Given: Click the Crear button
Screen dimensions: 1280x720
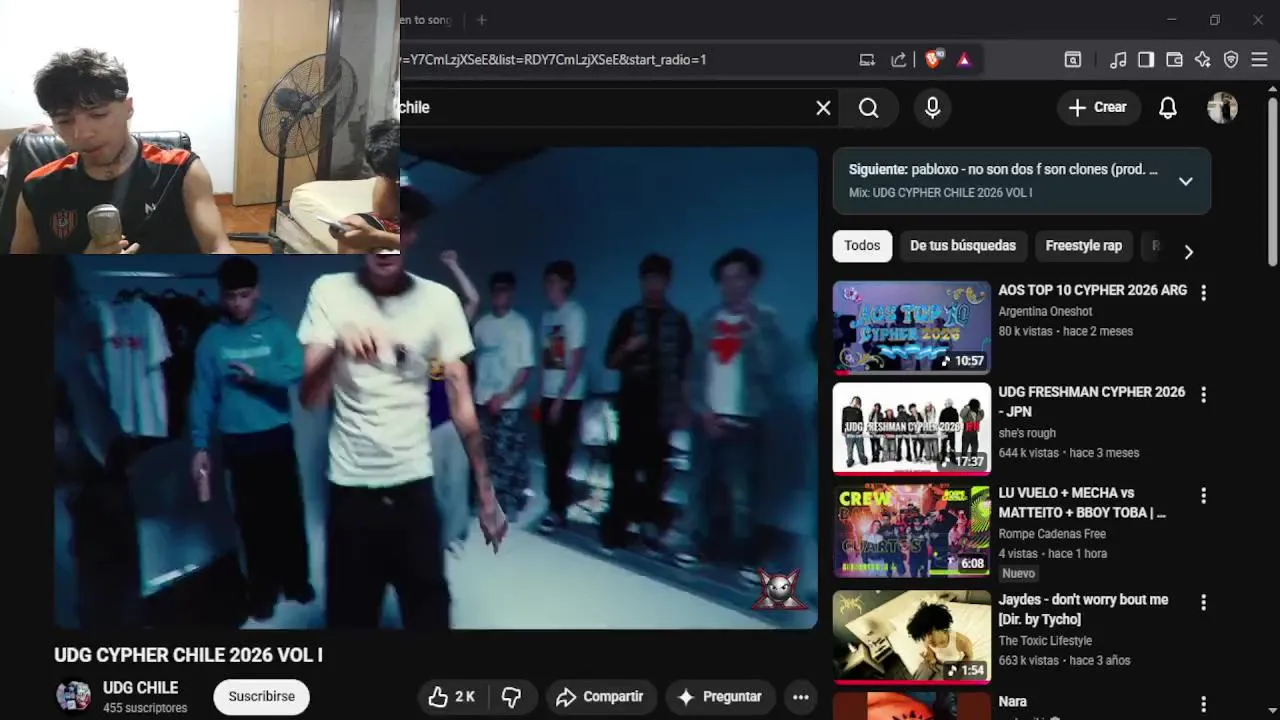Looking at the screenshot, I should (1097, 108).
